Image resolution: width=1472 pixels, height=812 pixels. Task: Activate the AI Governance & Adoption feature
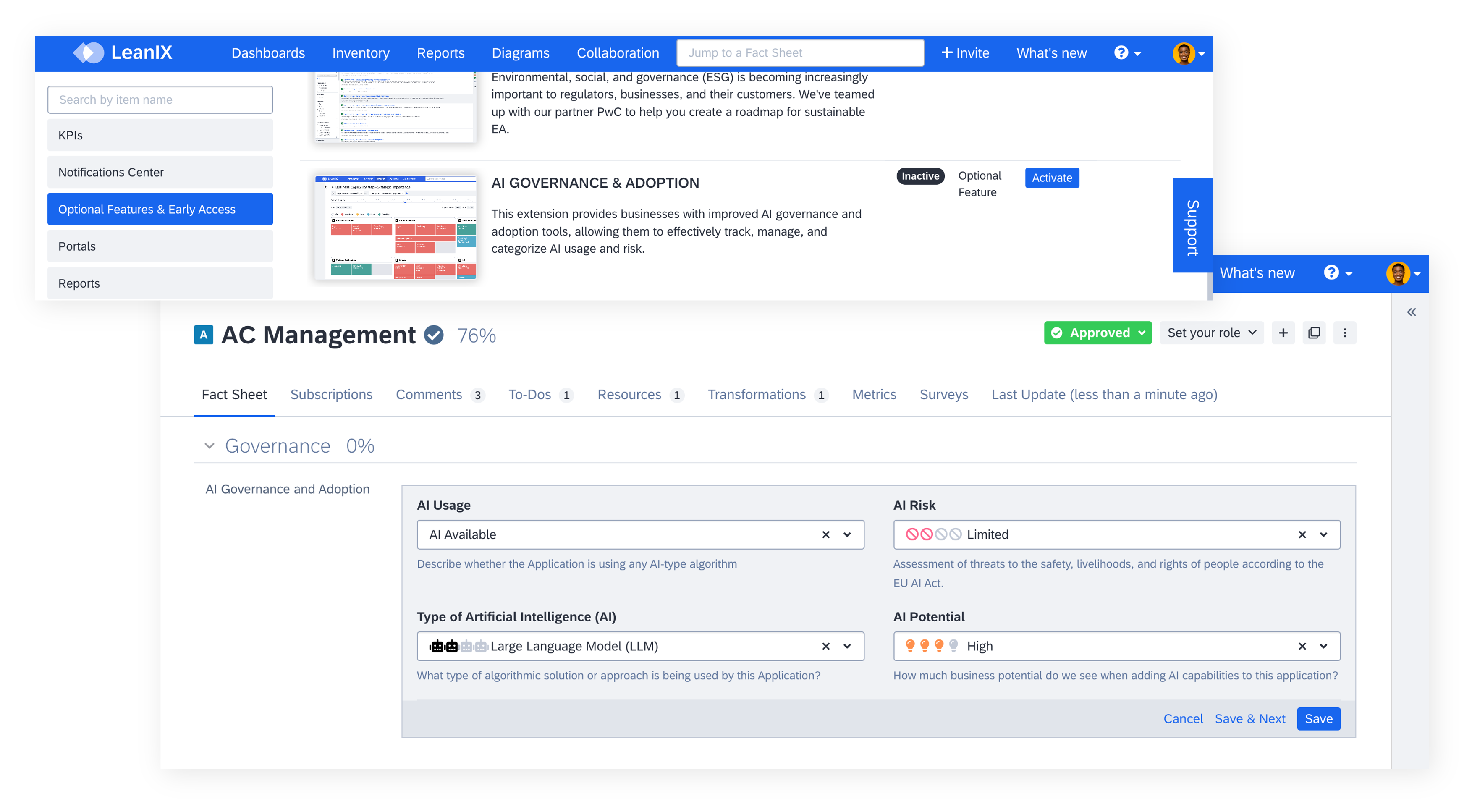click(x=1051, y=178)
